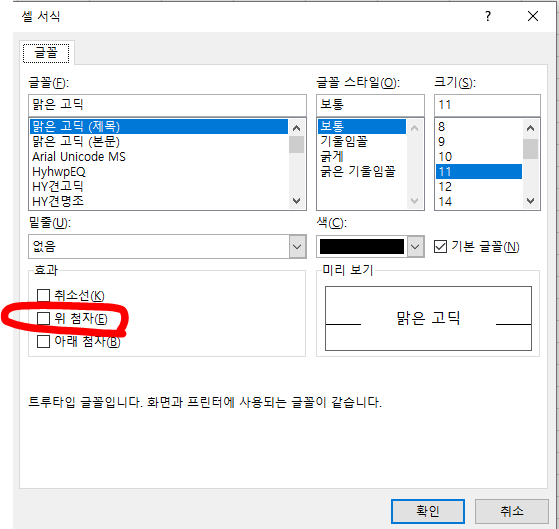Click the 확인 button

(x=428, y=512)
